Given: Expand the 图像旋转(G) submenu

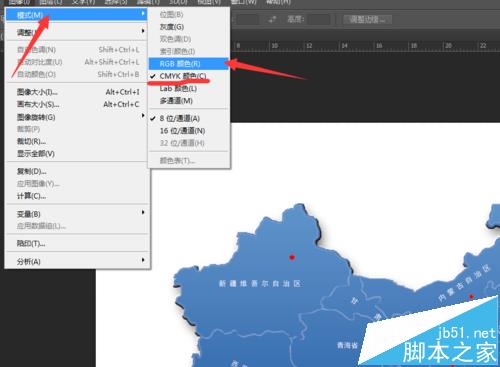Looking at the screenshot, I should [x=77, y=117].
